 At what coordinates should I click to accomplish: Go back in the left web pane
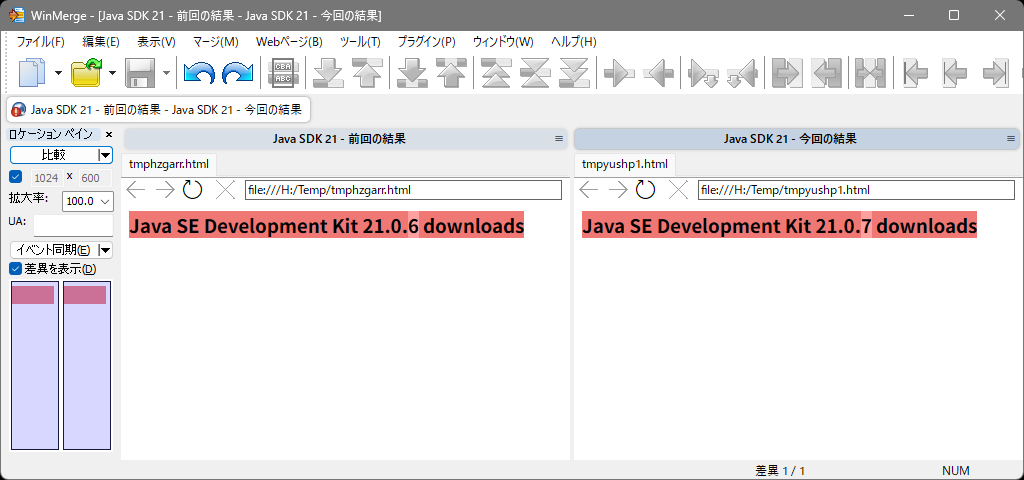(x=136, y=190)
